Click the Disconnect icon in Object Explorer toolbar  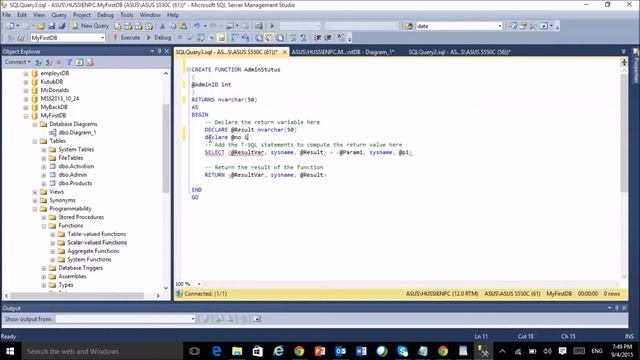click(x=49, y=62)
